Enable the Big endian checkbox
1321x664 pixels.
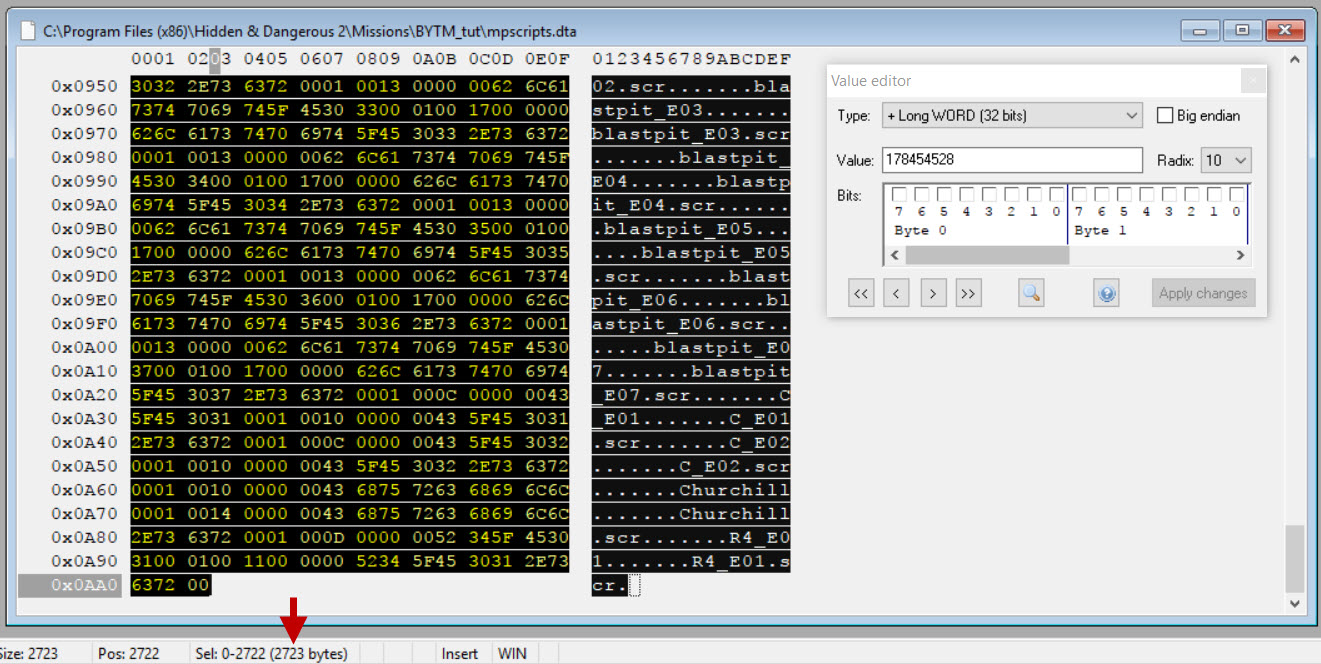(x=1165, y=116)
